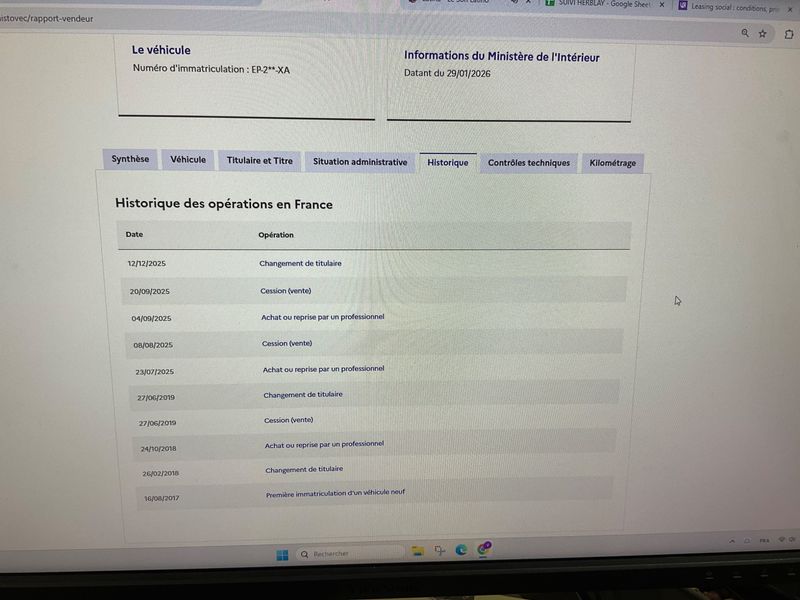
Task: Go to the Situation administrative tab
Action: pos(360,162)
